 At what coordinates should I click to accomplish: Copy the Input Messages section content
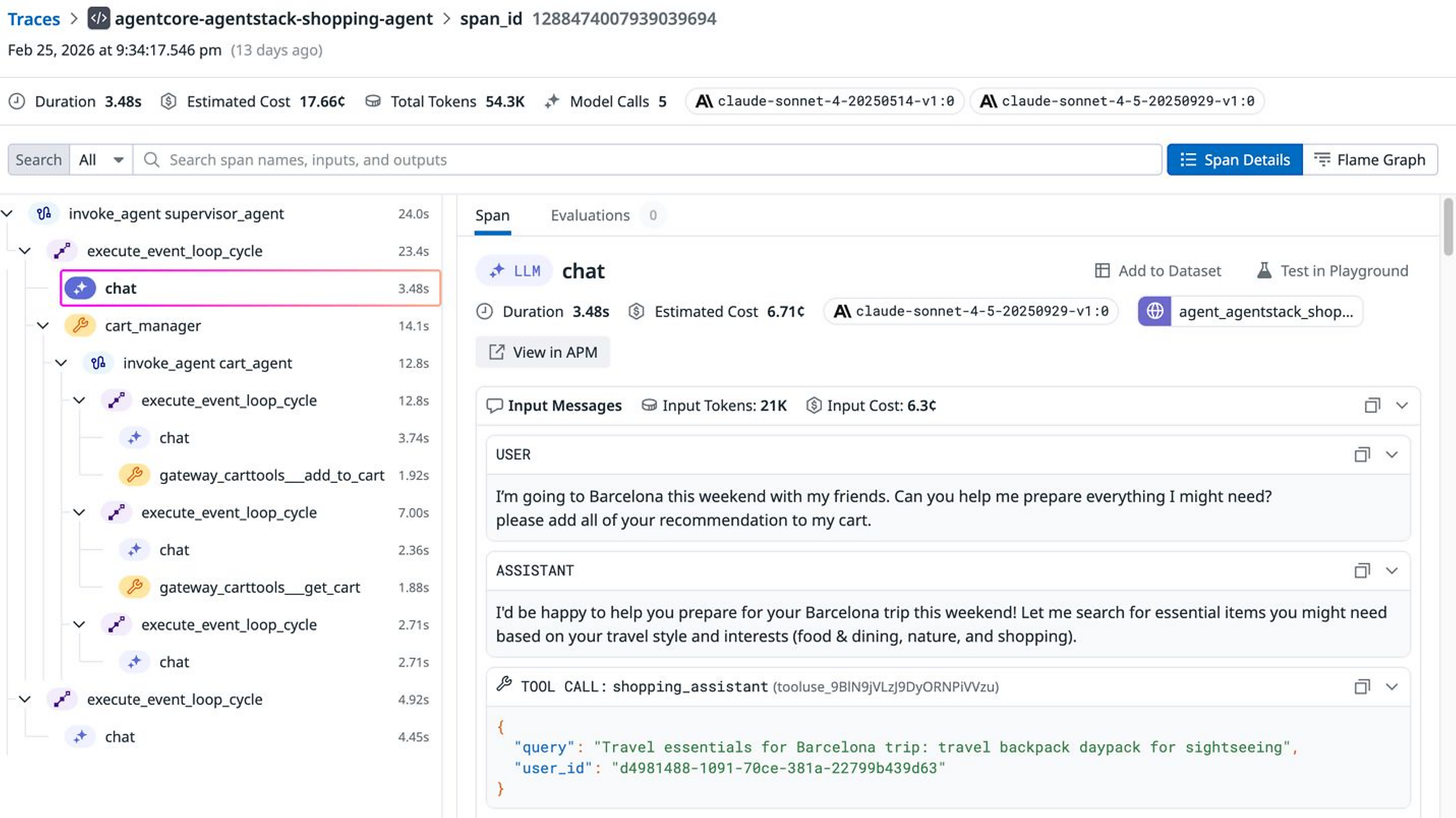1372,406
